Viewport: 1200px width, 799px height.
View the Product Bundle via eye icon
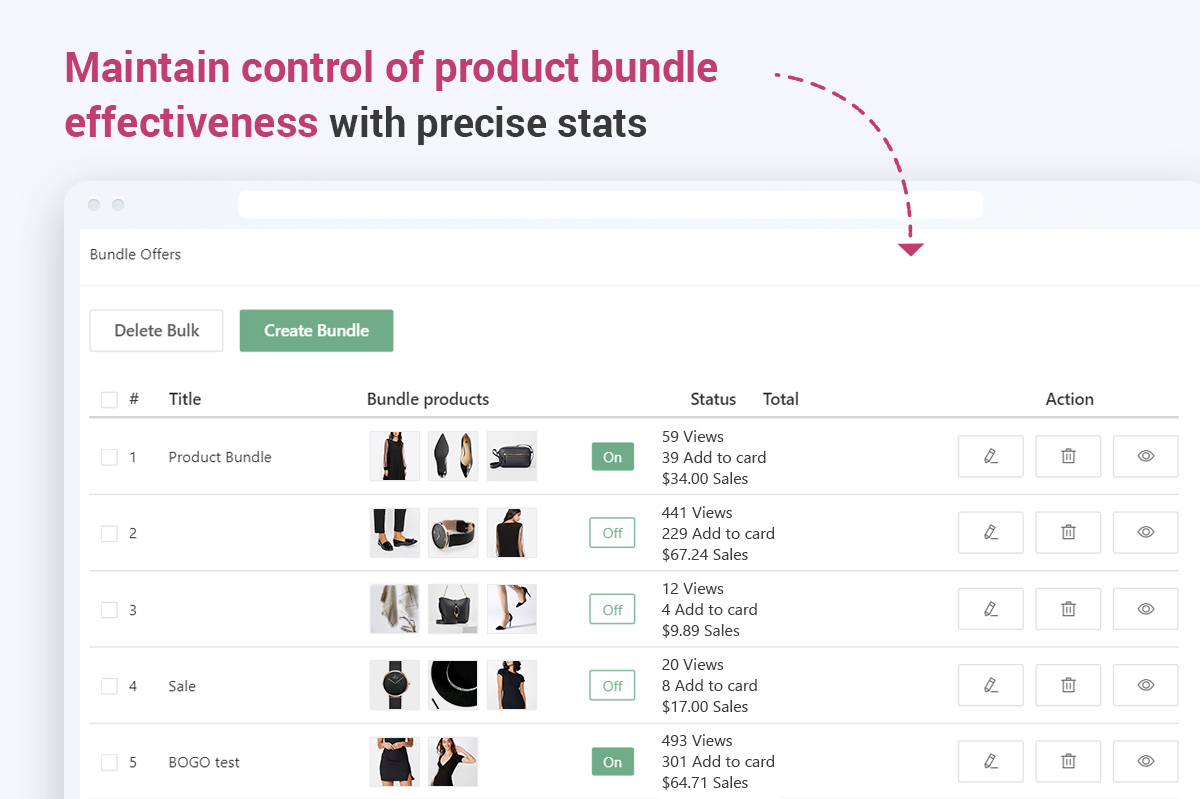1145,456
